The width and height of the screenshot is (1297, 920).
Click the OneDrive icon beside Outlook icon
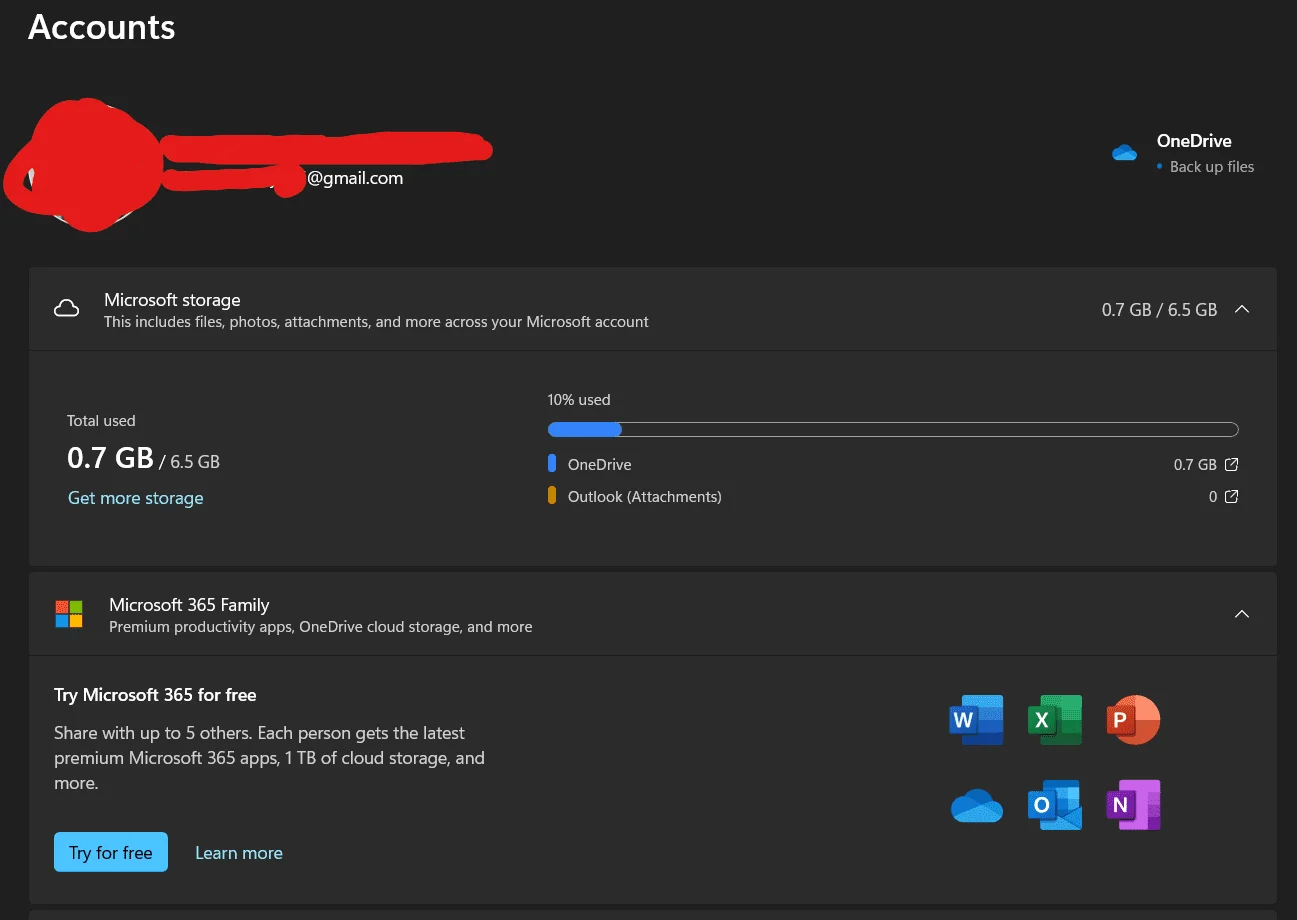click(x=976, y=805)
